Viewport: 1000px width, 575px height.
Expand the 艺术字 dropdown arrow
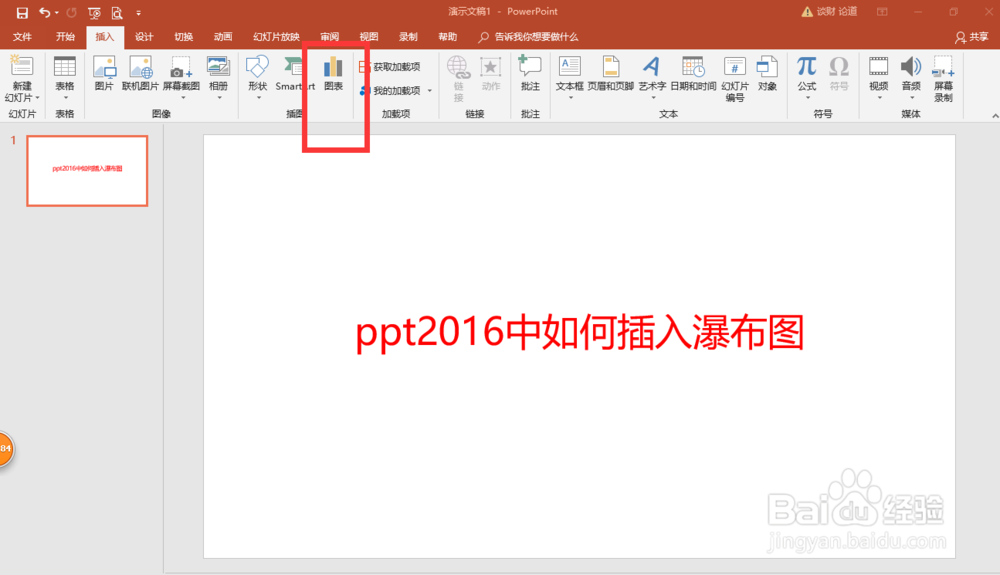click(x=652, y=98)
